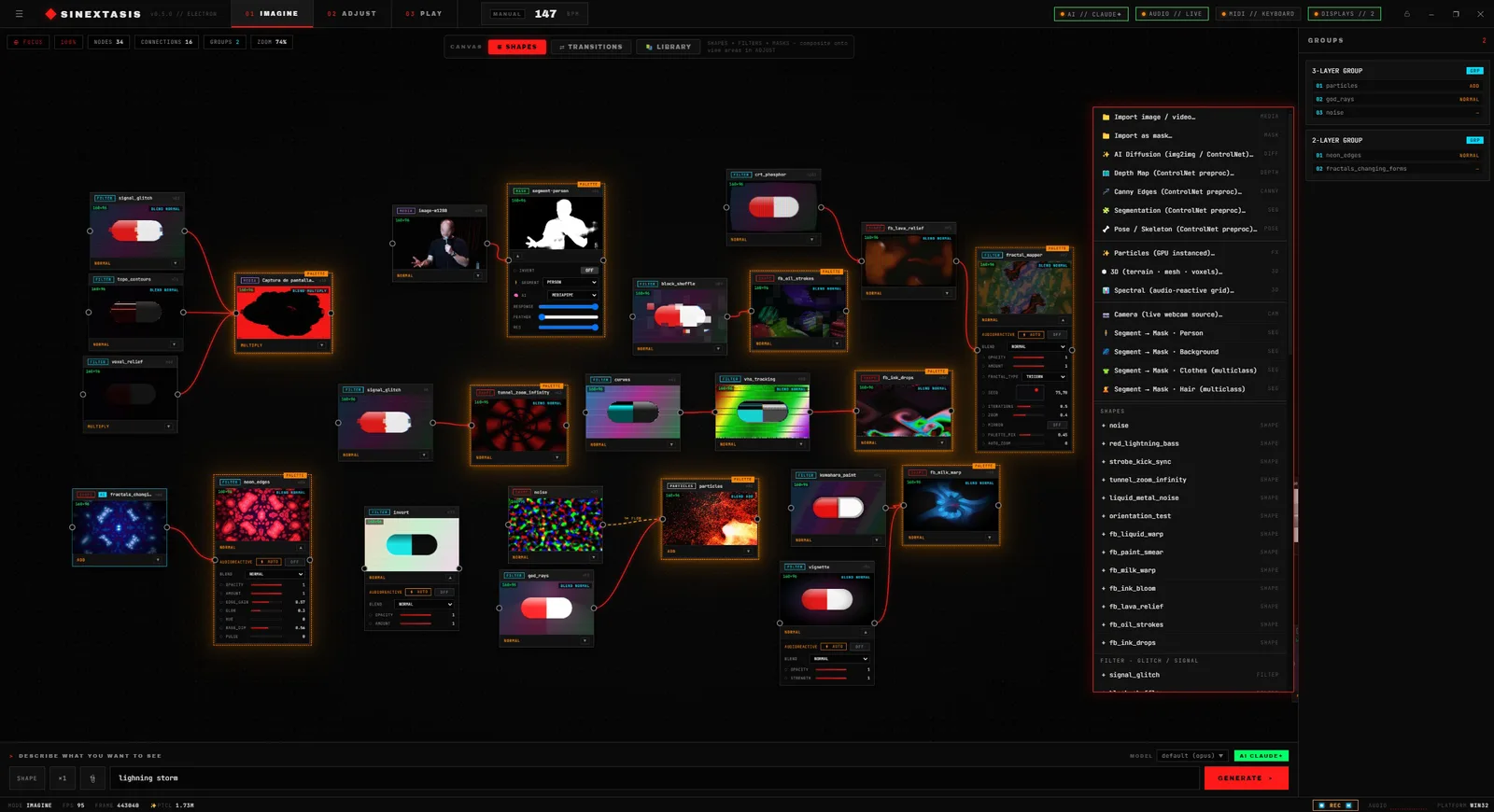The width and height of the screenshot is (1494, 812).
Task: Adjust the top blue slider in the segment-person node
Action: click(x=569, y=306)
